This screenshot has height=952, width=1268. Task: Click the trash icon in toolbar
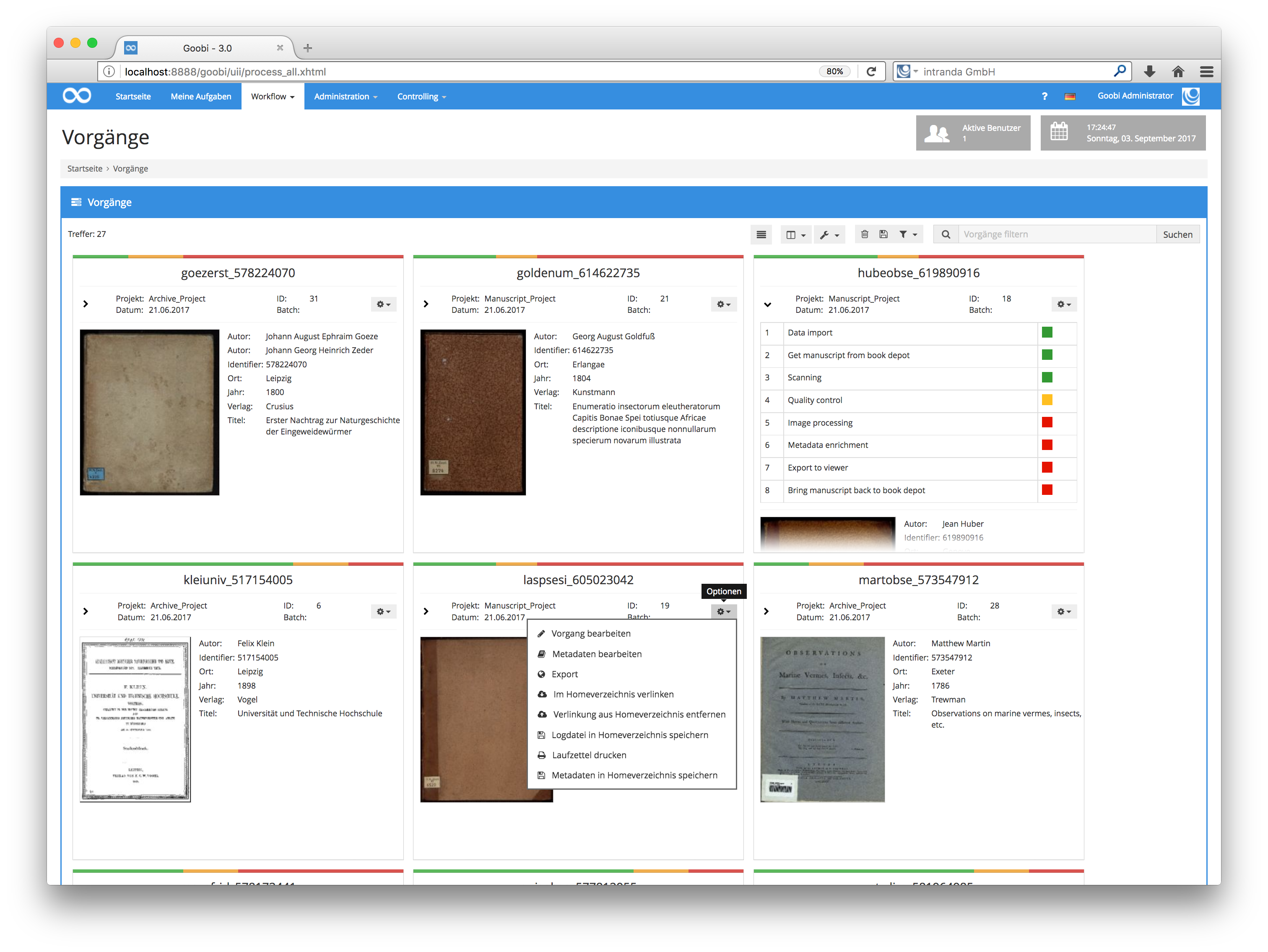pyautogui.click(x=865, y=234)
